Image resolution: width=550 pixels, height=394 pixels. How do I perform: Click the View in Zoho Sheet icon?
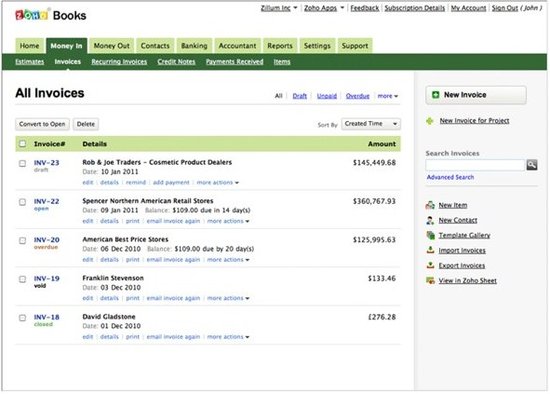coord(430,280)
